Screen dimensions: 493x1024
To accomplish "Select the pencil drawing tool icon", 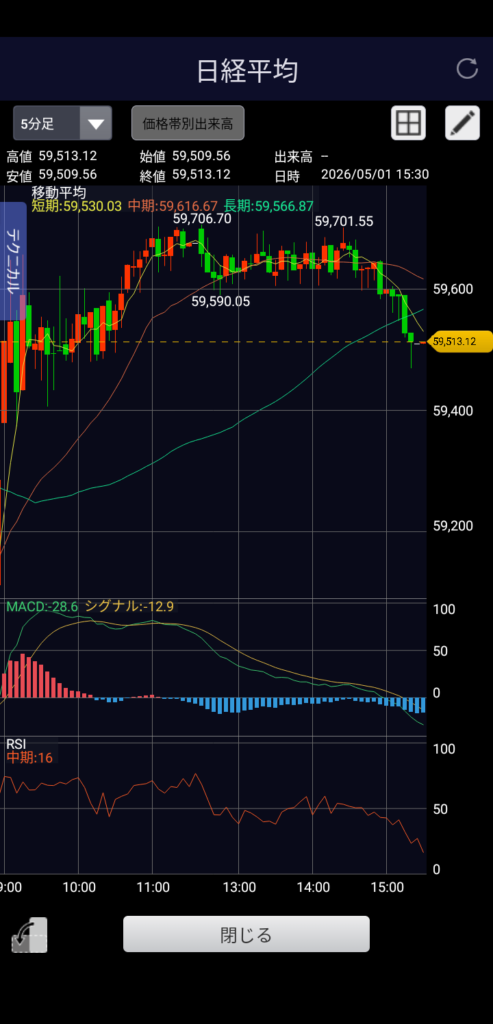I will 462,123.
